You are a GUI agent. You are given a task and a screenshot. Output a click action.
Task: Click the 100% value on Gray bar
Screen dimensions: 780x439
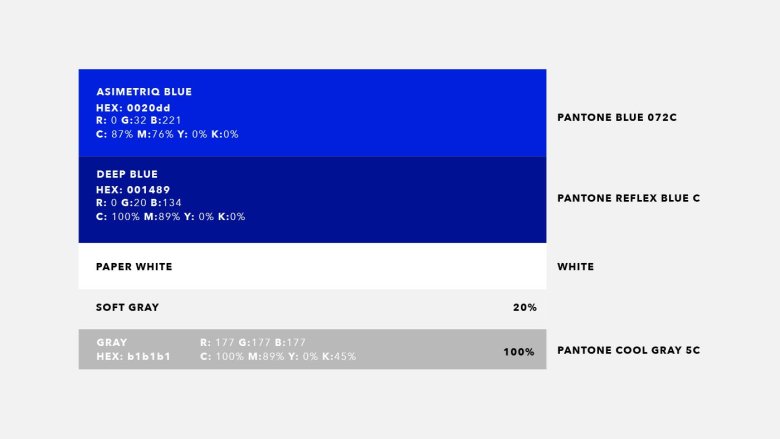click(519, 352)
